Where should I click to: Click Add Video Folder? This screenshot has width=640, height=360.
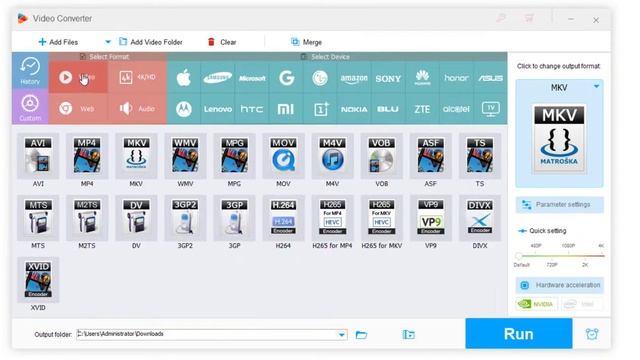click(151, 42)
